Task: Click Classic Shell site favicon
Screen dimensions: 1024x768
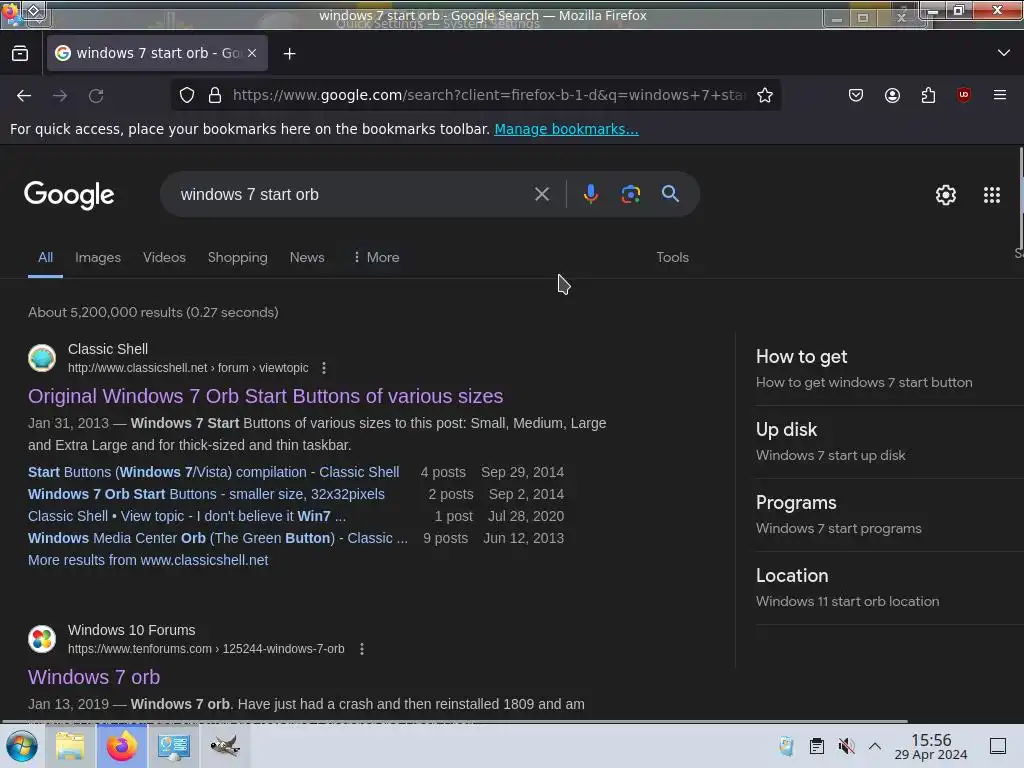Action: point(42,358)
